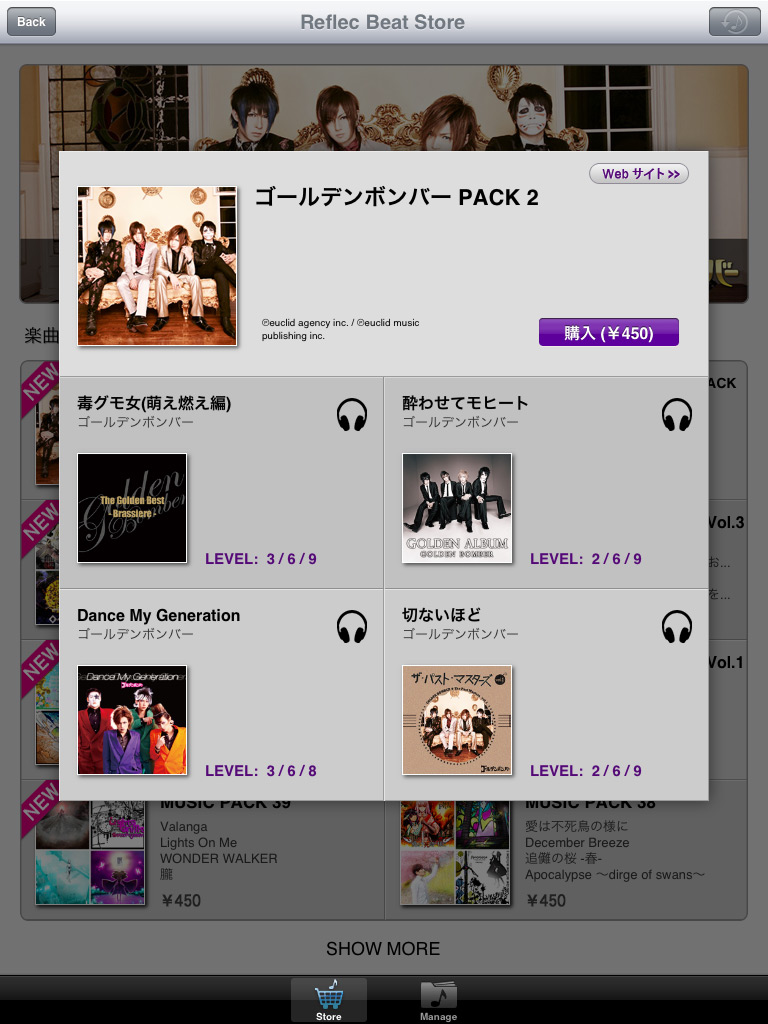Preview 毒グモ女 song with headphones icon
Screen dimensions: 768x1024
point(352,415)
